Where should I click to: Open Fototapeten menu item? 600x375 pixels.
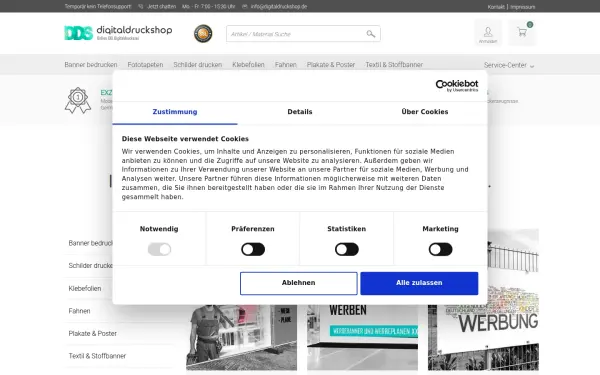[145, 65]
